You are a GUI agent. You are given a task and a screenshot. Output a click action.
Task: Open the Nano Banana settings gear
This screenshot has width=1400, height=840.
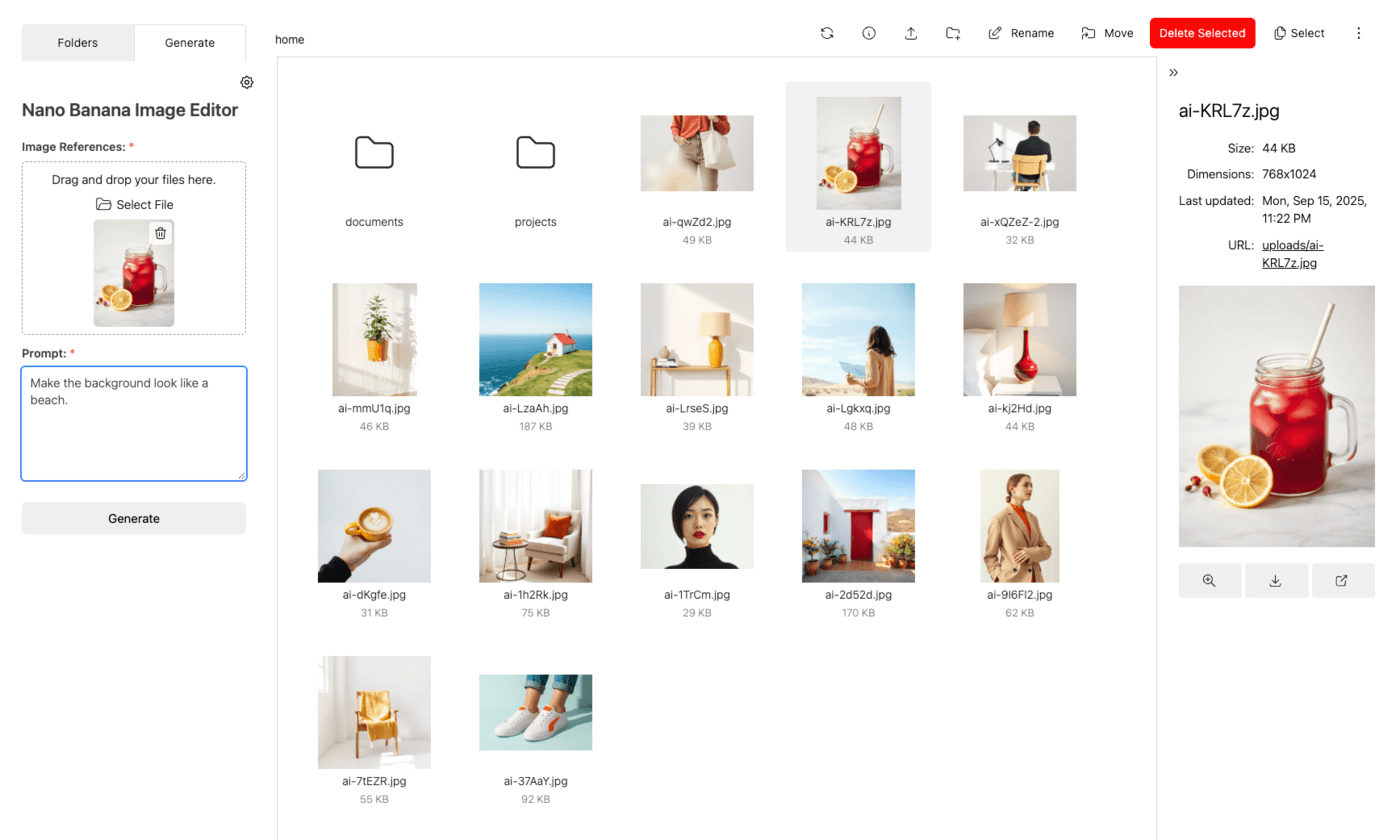(x=247, y=82)
